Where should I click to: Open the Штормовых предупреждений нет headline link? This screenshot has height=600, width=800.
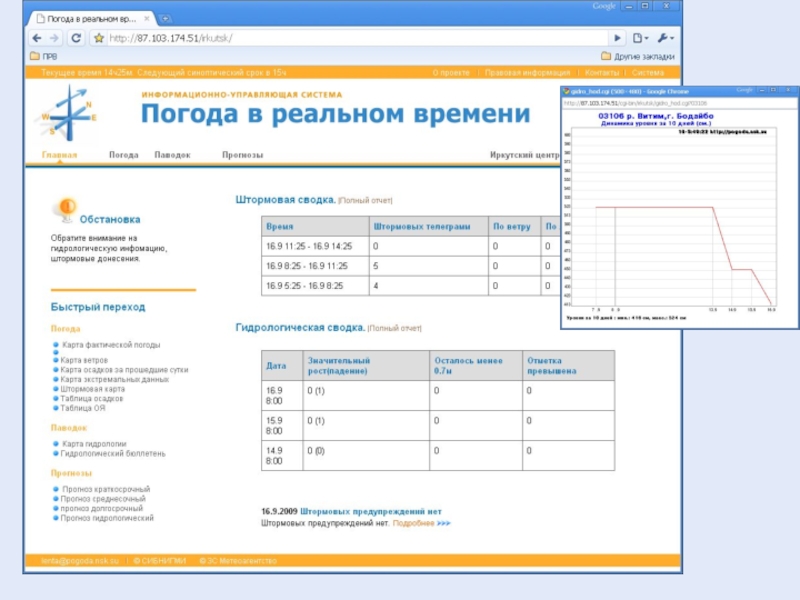point(371,511)
